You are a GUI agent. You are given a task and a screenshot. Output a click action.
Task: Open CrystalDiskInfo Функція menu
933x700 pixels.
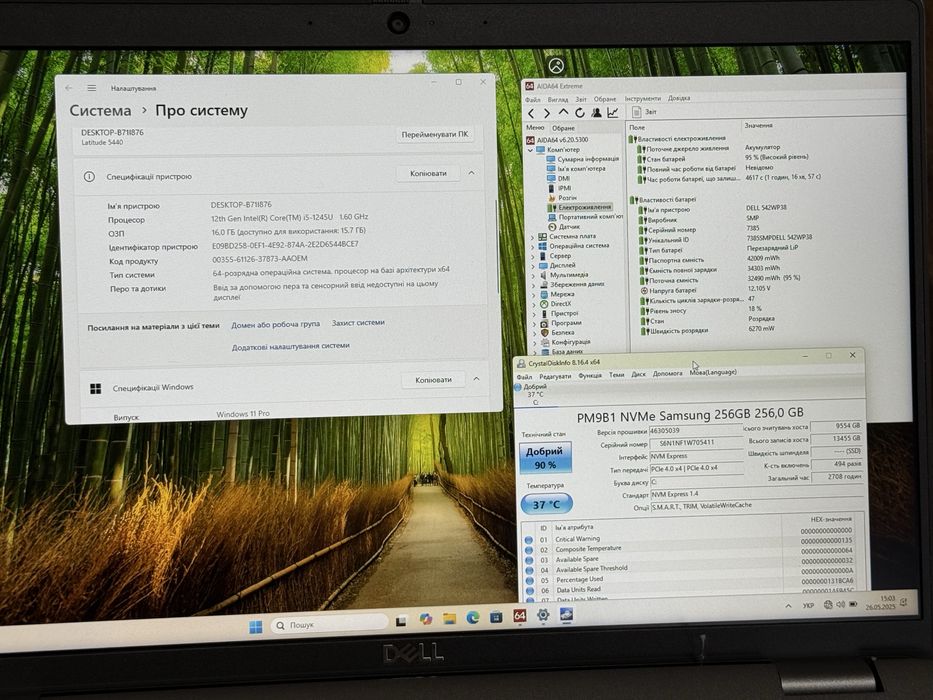pyautogui.click(x=590, y=376)
